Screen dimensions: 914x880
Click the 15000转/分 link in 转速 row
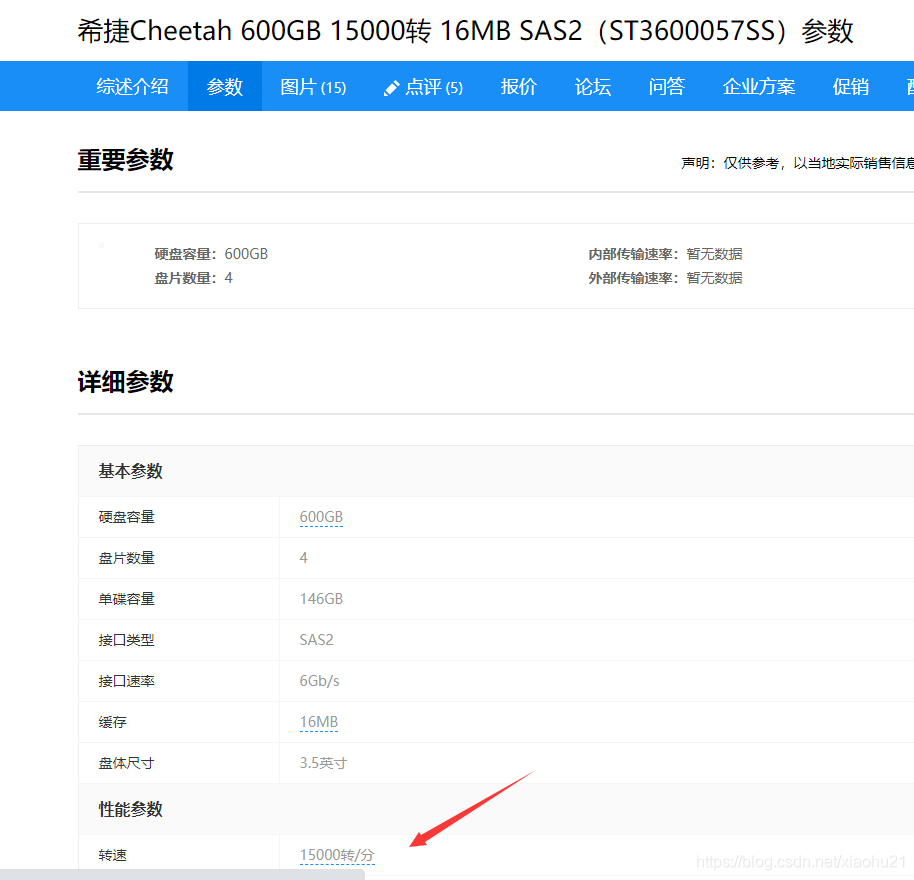pos(337,855)
